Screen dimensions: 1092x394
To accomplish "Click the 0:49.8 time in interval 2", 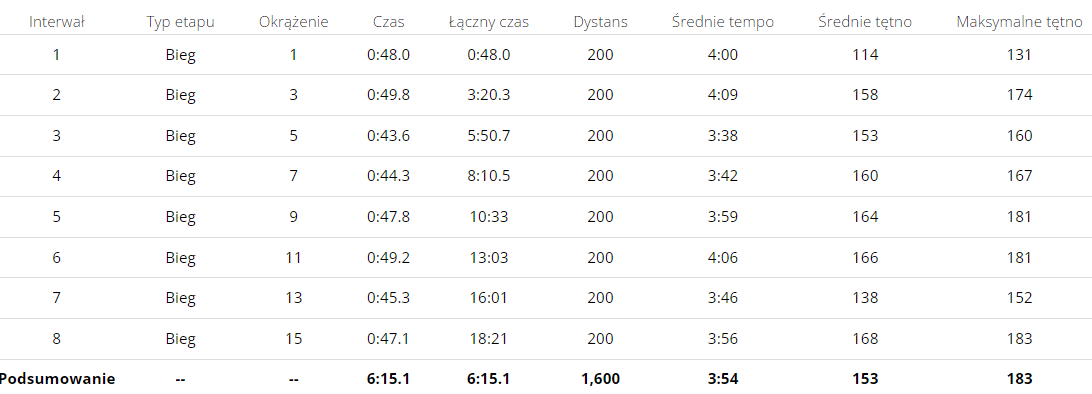I will point(388,95).
